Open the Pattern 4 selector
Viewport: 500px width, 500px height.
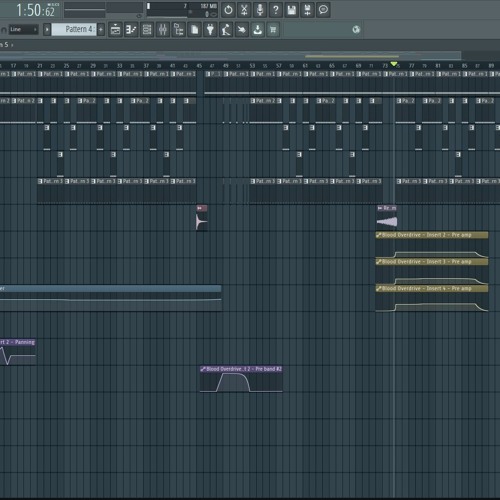pos(74,29)
